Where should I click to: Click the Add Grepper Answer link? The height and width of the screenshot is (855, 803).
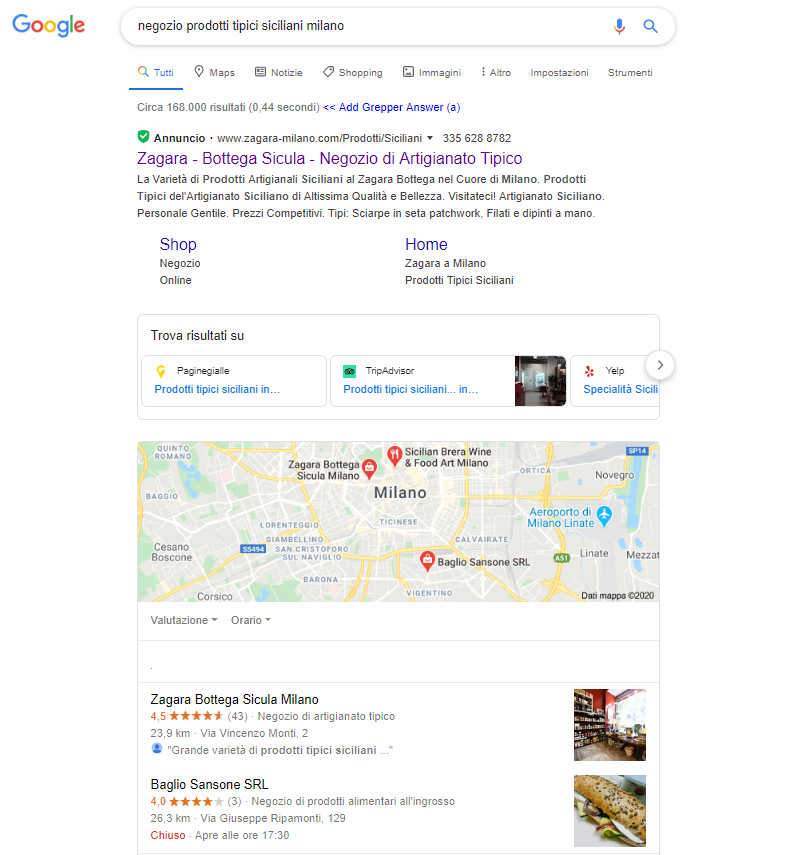pyautogui.click(x=392, y=107)
